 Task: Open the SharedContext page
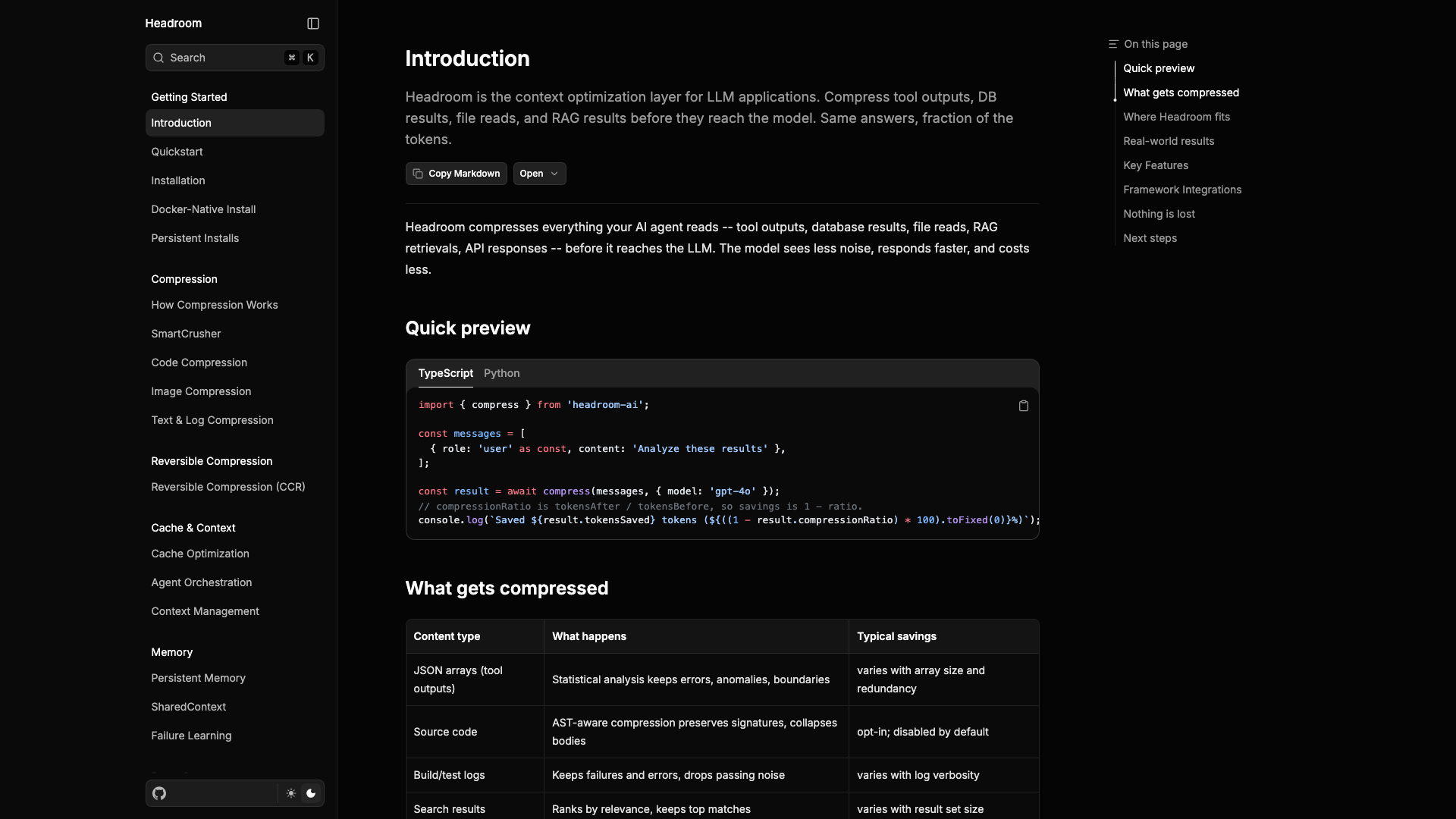coord(235,707)
